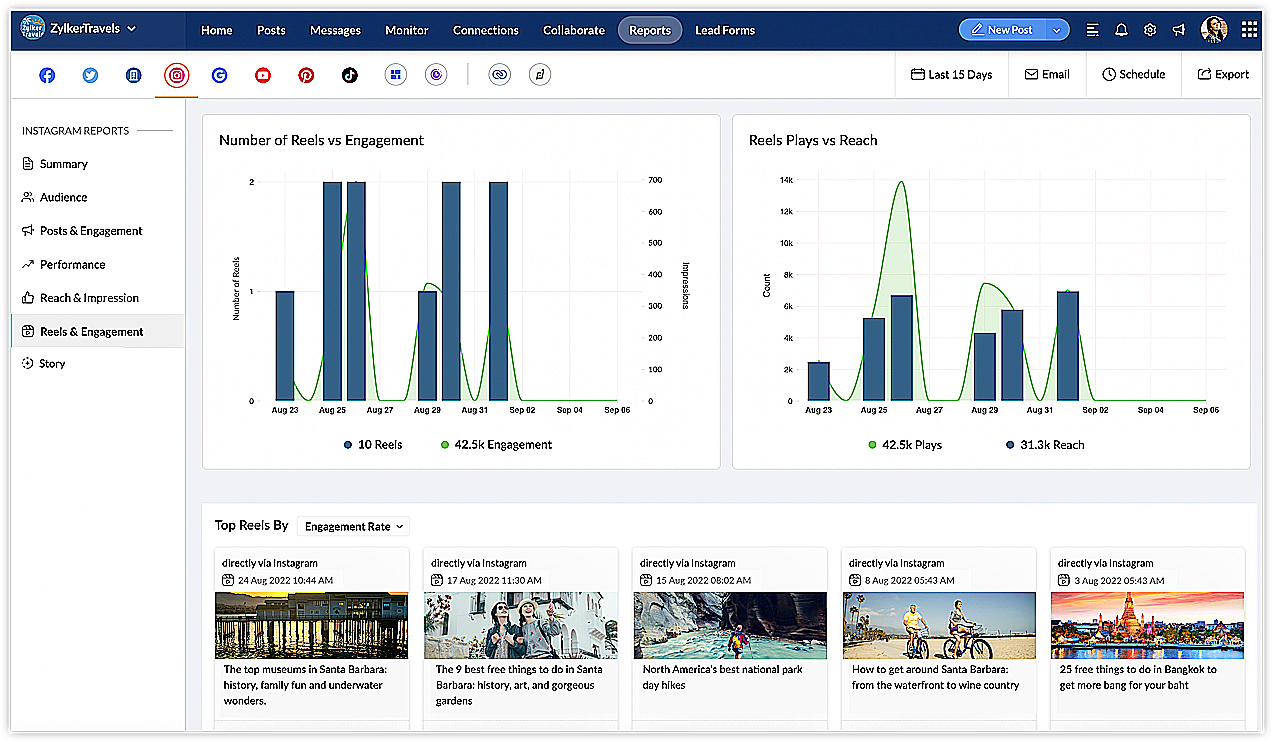Viewport: 1273px width, 742px height.
Task: Select the YouTube channel icon
Action: 263,75
